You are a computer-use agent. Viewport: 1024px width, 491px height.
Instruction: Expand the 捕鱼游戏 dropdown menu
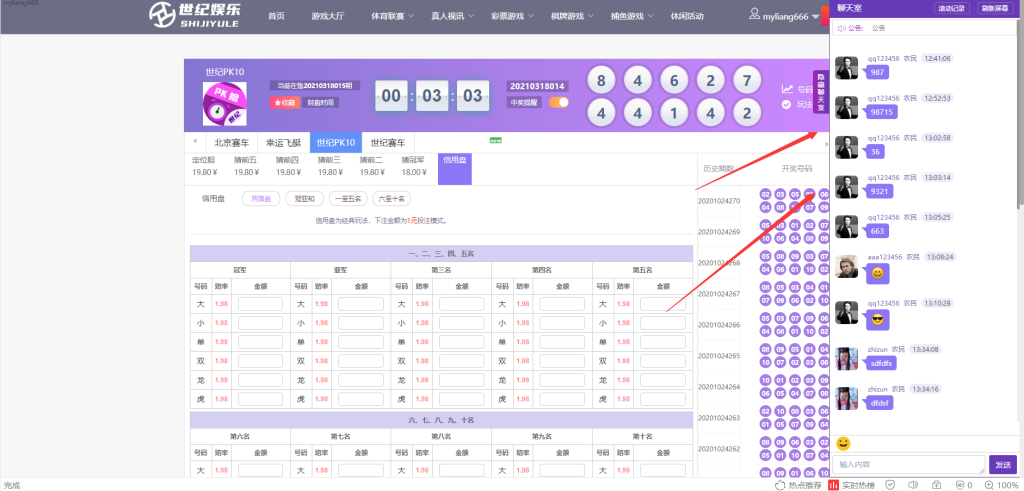point(633,16)
